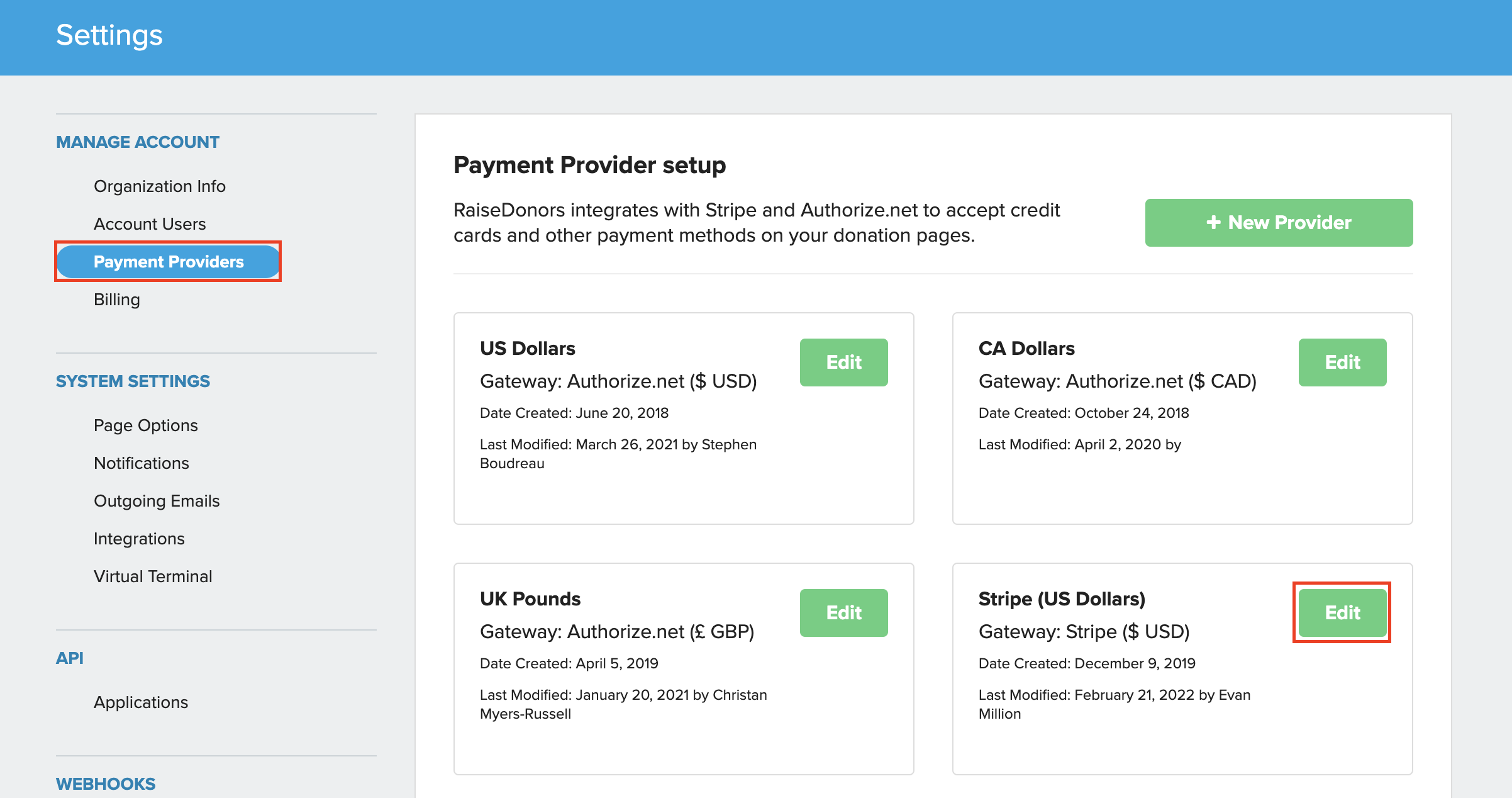Add a New Provider
Viewport: 1512px width, 798px height.
pyautogui.click(x=1279, y=223)
